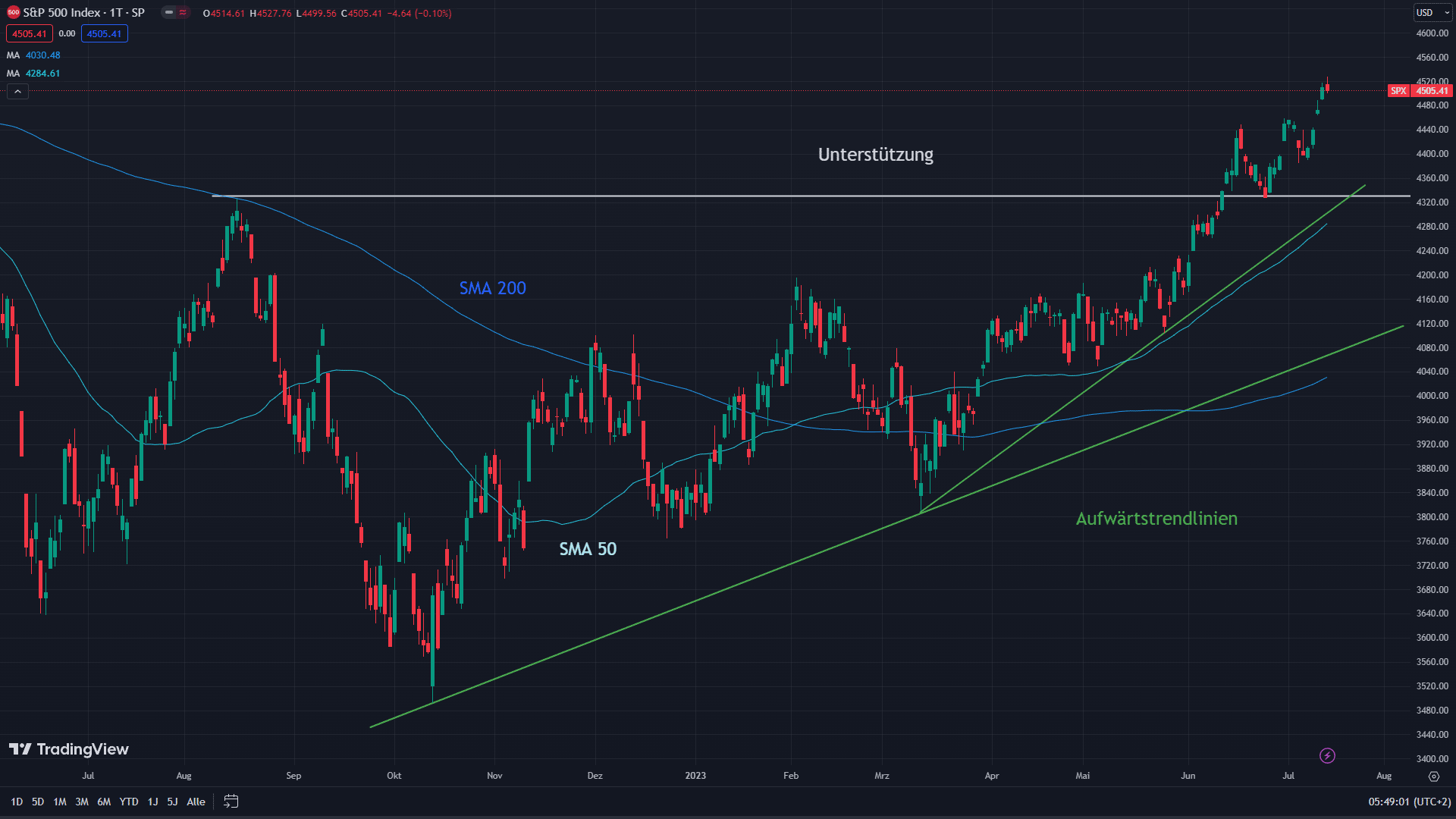Set range to 1D

[x=17, y=802]
